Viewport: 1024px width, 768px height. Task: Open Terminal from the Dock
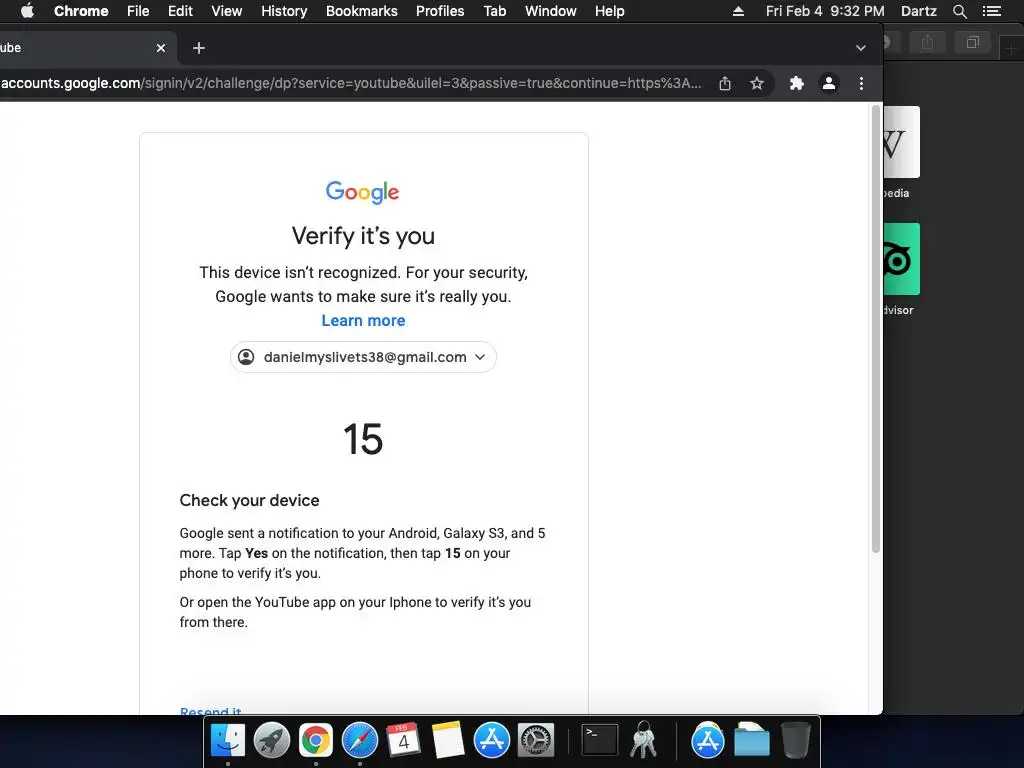coord(600,741)
